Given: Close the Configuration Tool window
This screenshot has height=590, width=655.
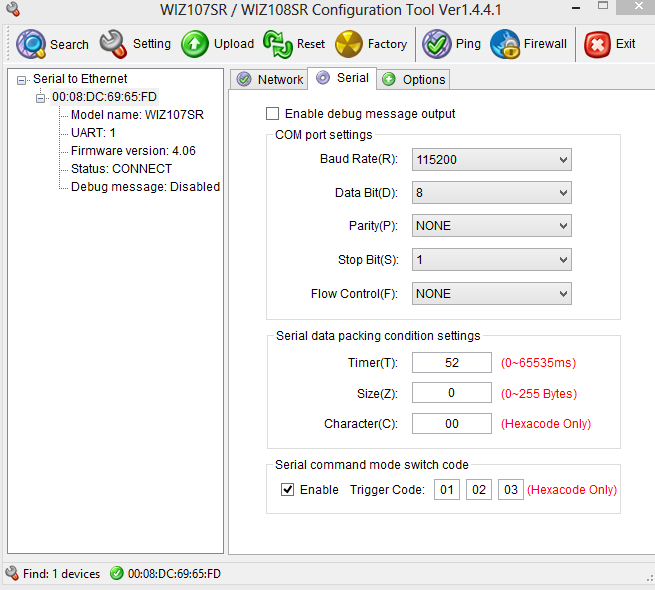Looking at the screenshot, I should tap(636, 7).
